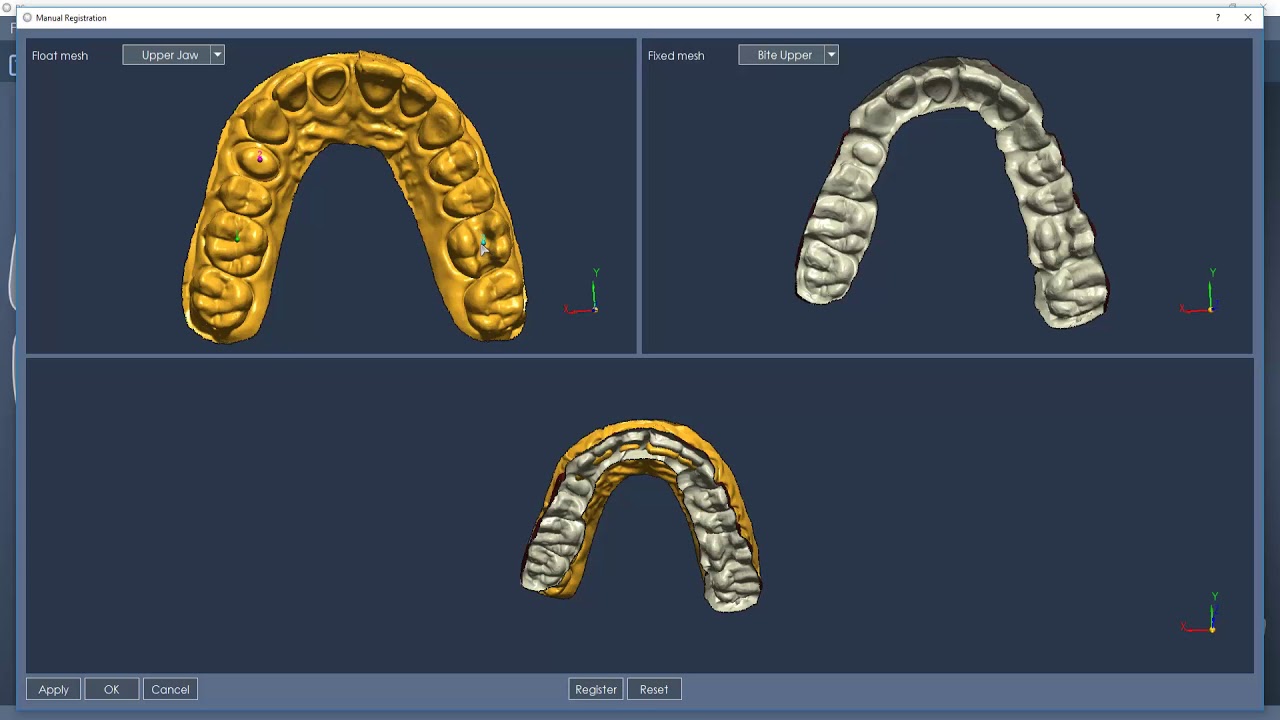Open the Float mesh Upper Jaw dropdown

click(x=173, y=55)
